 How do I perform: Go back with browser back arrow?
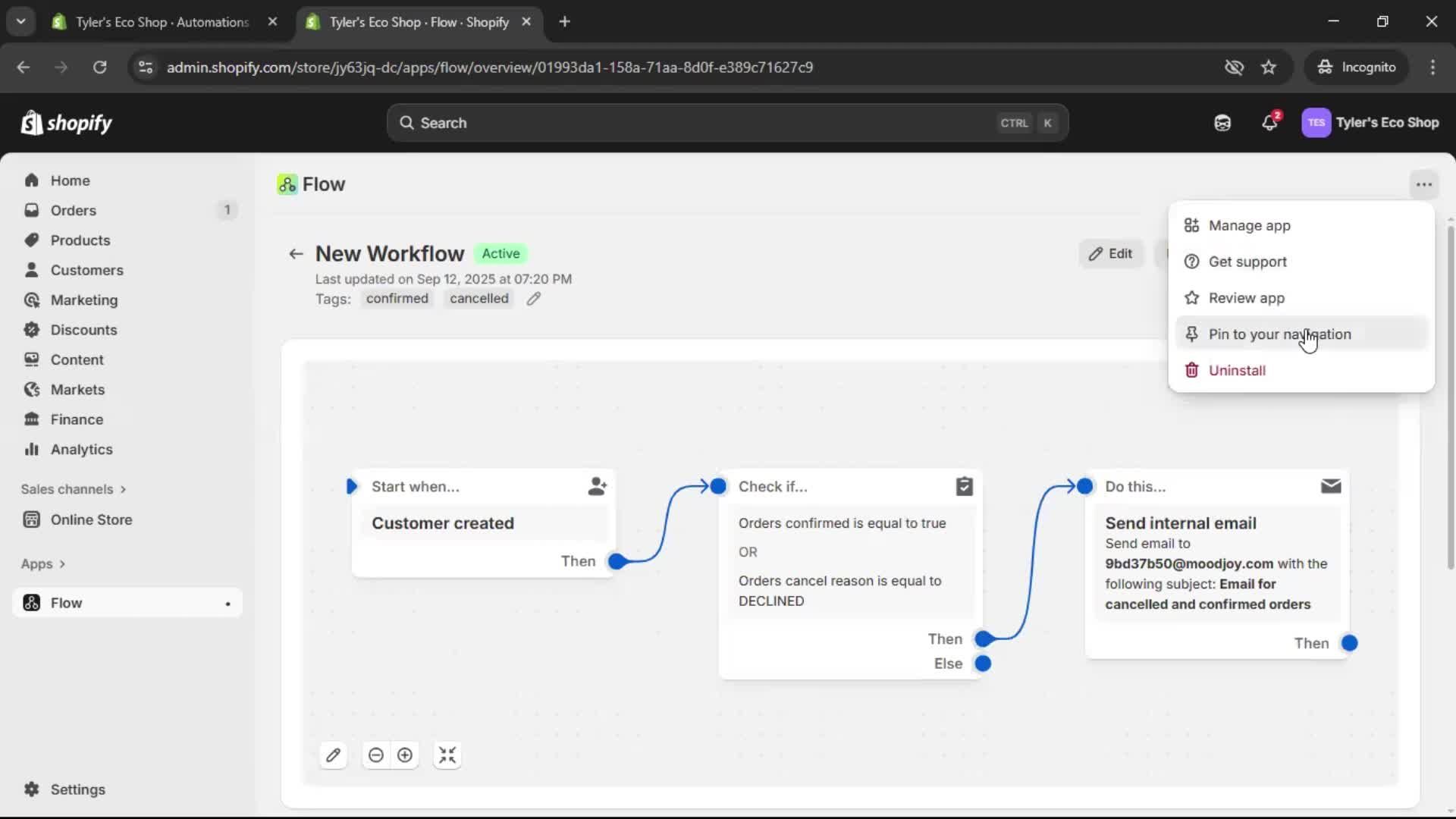(x=24, y=67)
